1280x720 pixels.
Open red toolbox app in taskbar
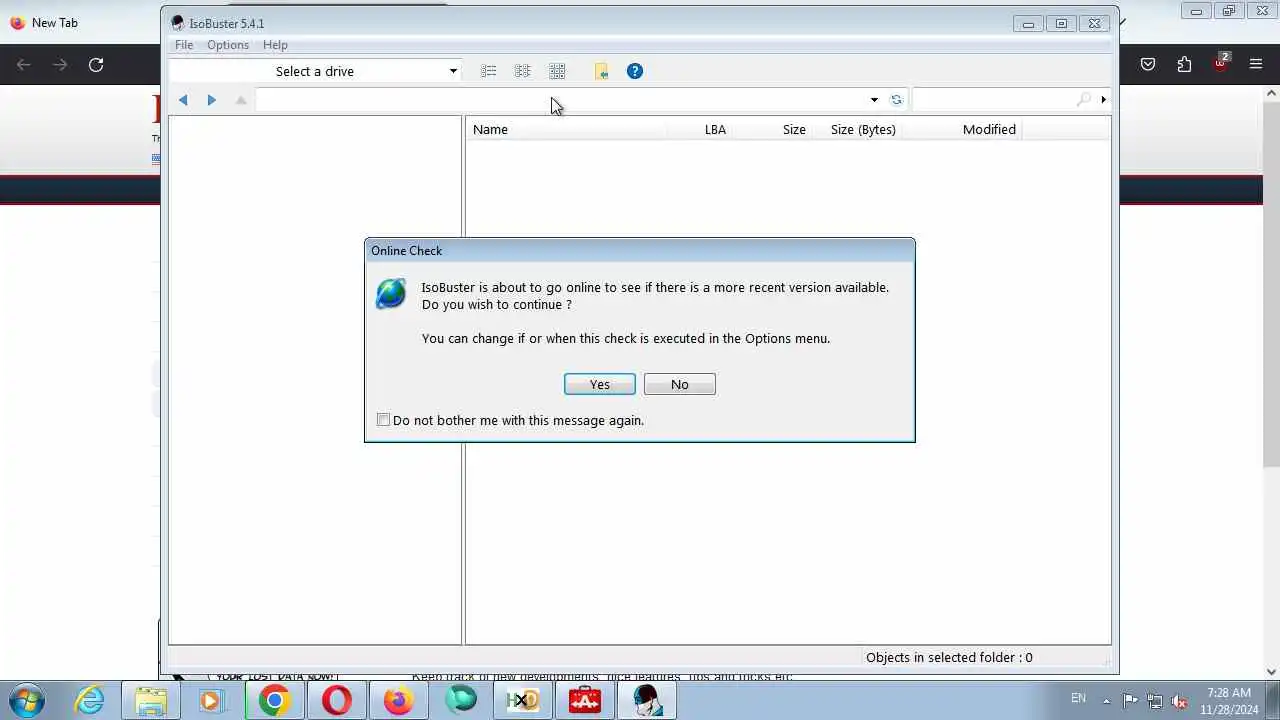pos(585,700)
